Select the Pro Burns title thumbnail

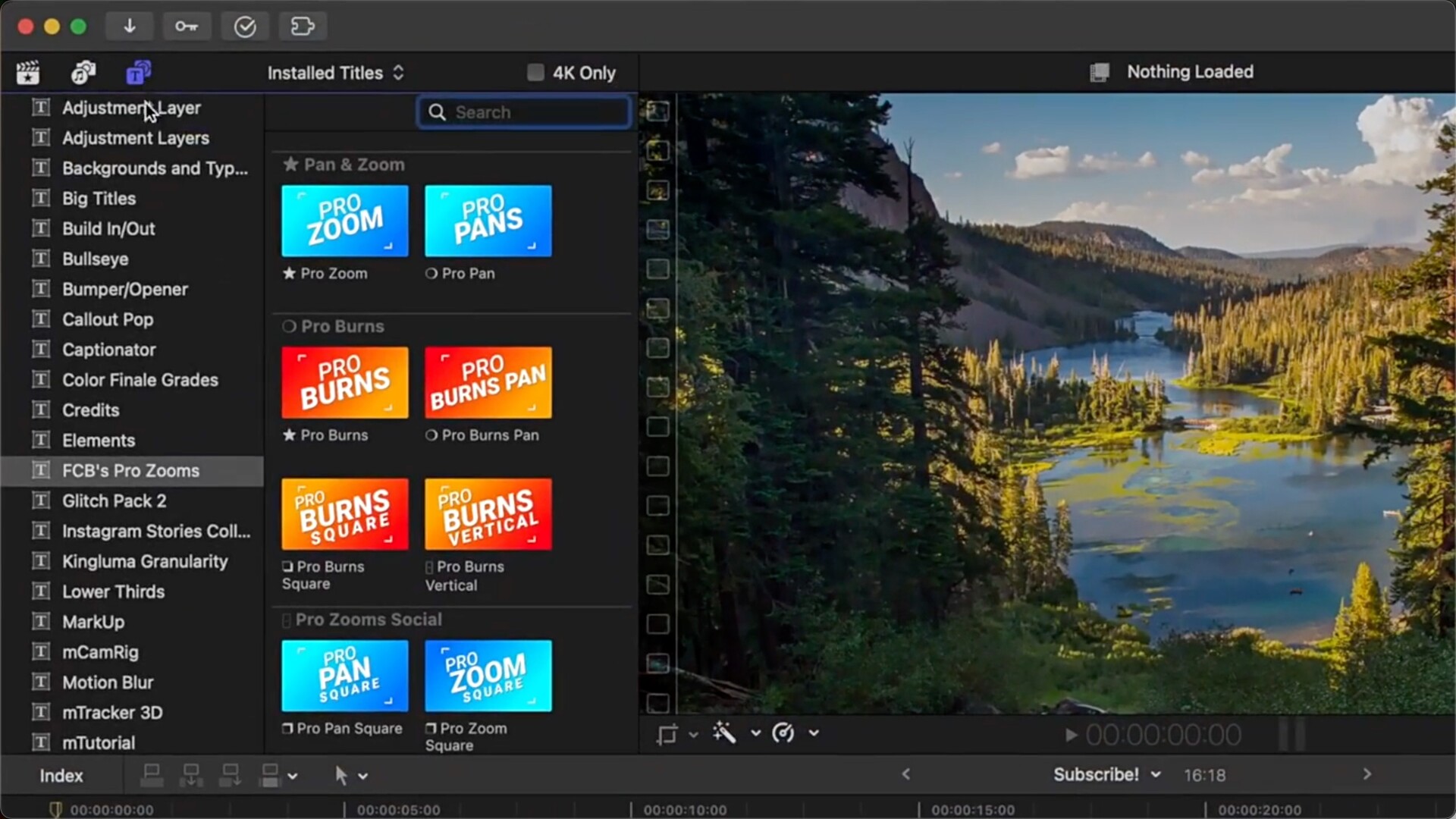tap(345, 382)
